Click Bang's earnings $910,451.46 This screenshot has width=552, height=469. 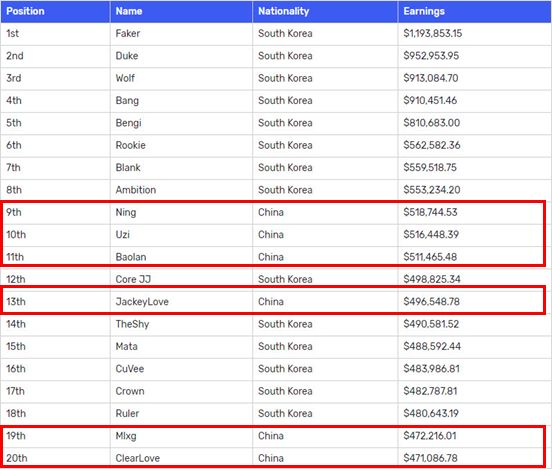(x=430, y=100)
